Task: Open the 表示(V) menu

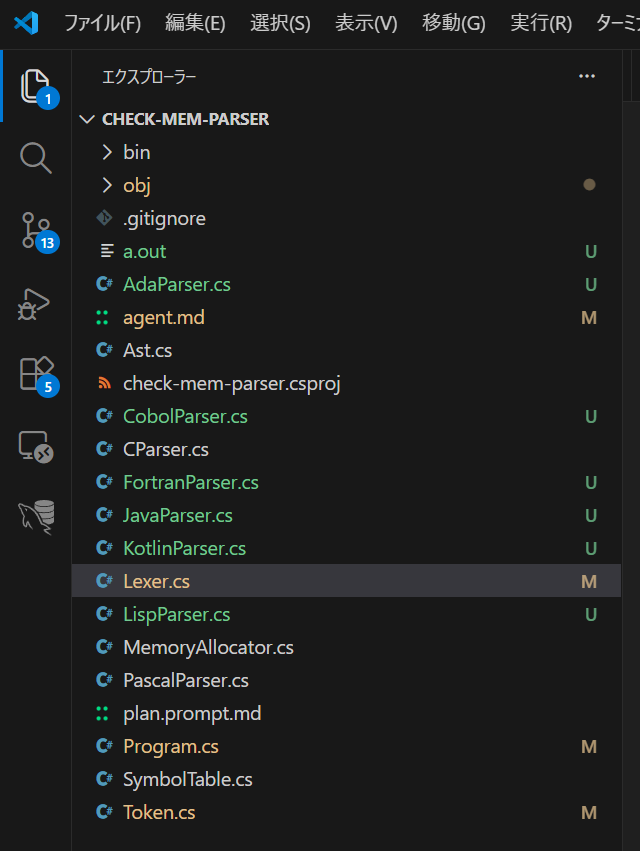Action: (x=366, y=23)
